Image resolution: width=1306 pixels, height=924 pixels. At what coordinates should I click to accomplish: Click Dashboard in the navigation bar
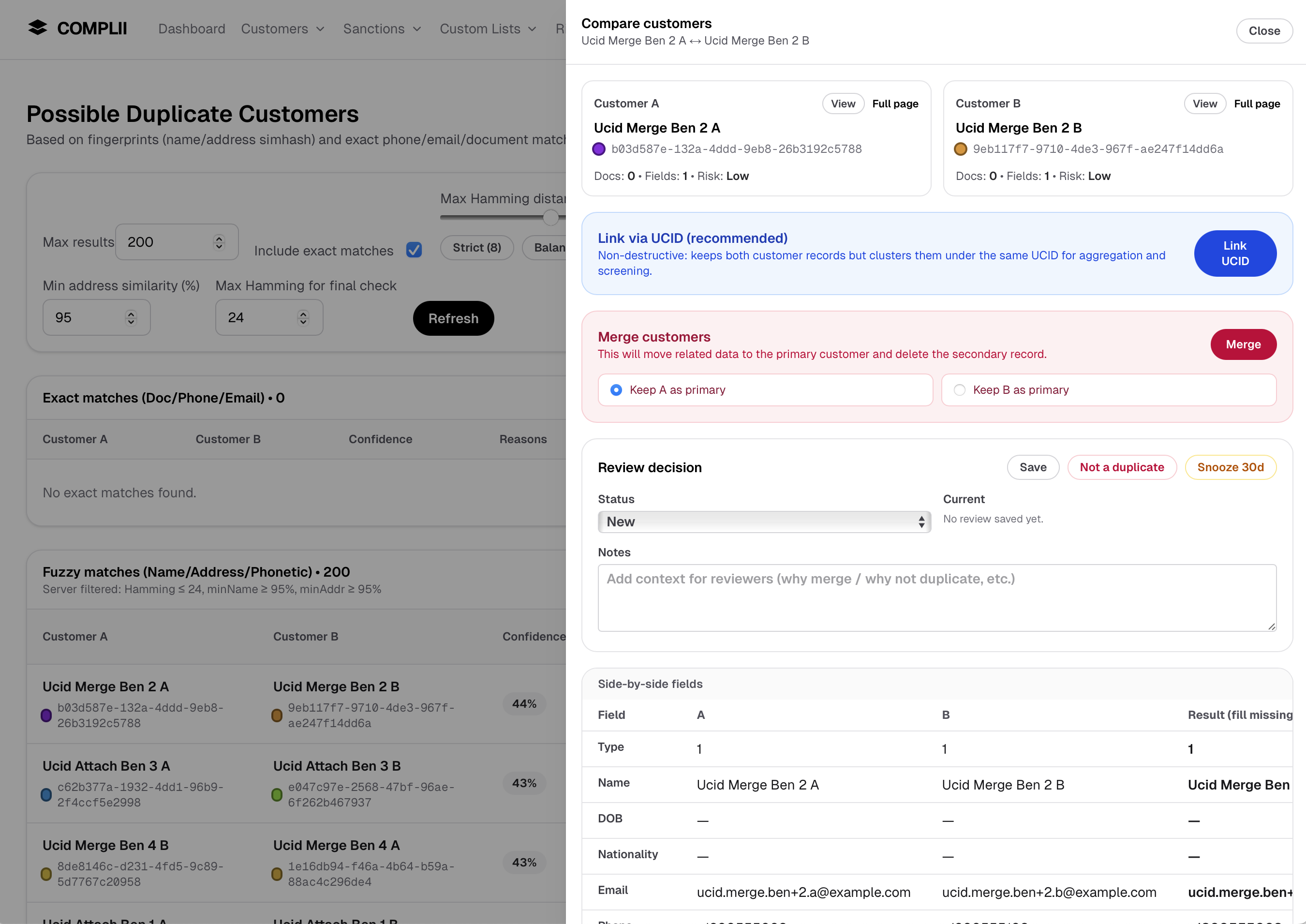tap(192, 29)
